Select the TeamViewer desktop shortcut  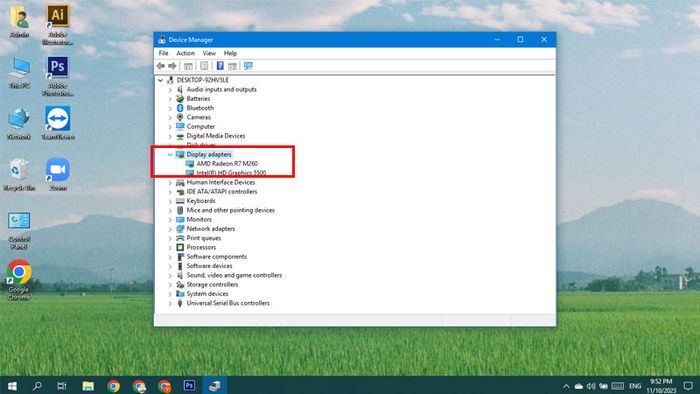(58, 123)
